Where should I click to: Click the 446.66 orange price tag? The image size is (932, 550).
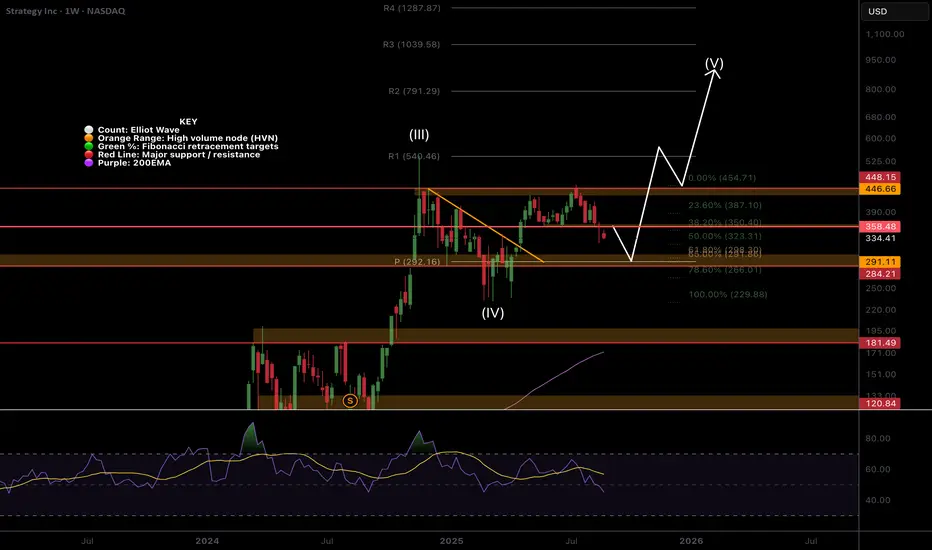880,189
